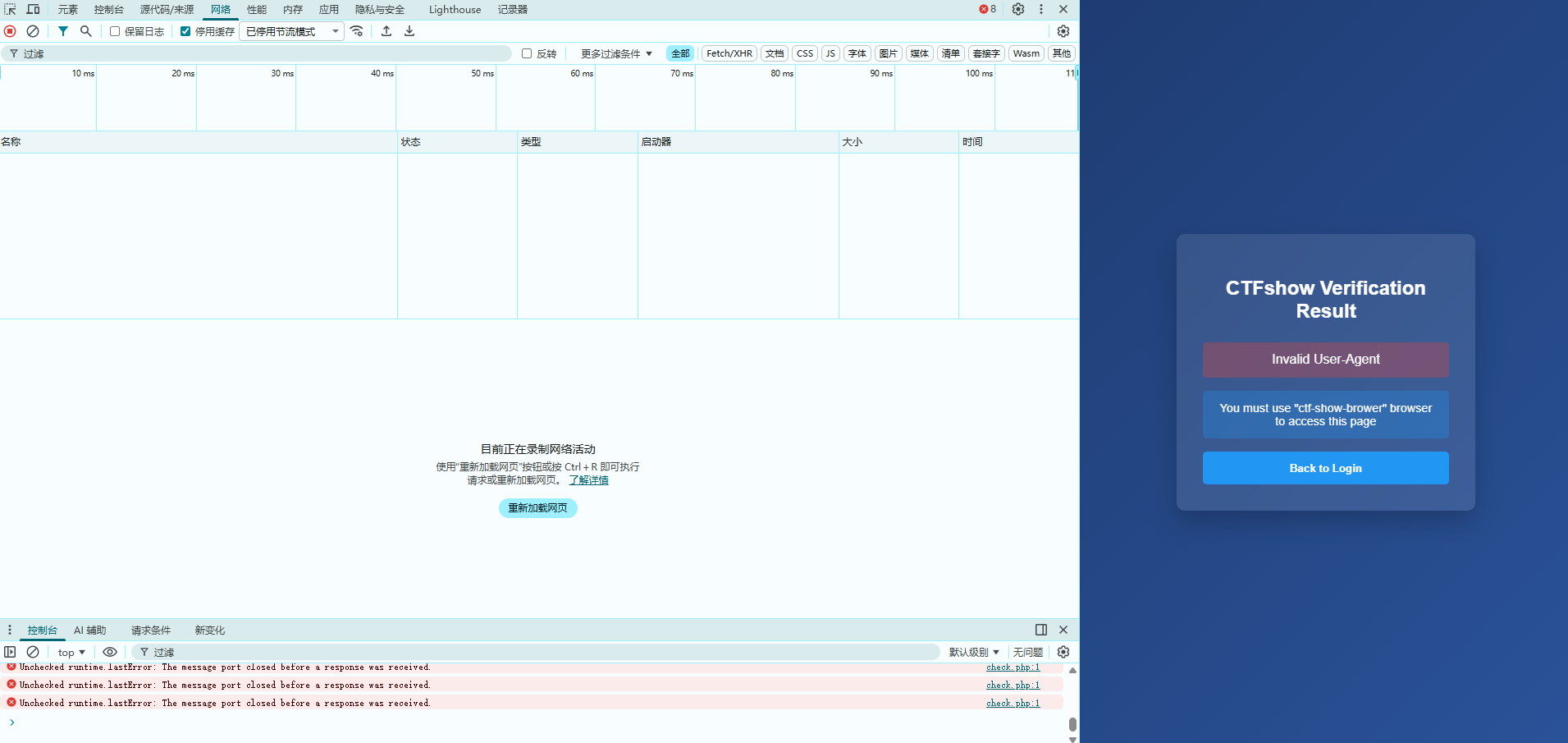The image size is (1568, 743).
Task: Switch to the 控制台 top tab
Action: [x=109, y=9]
